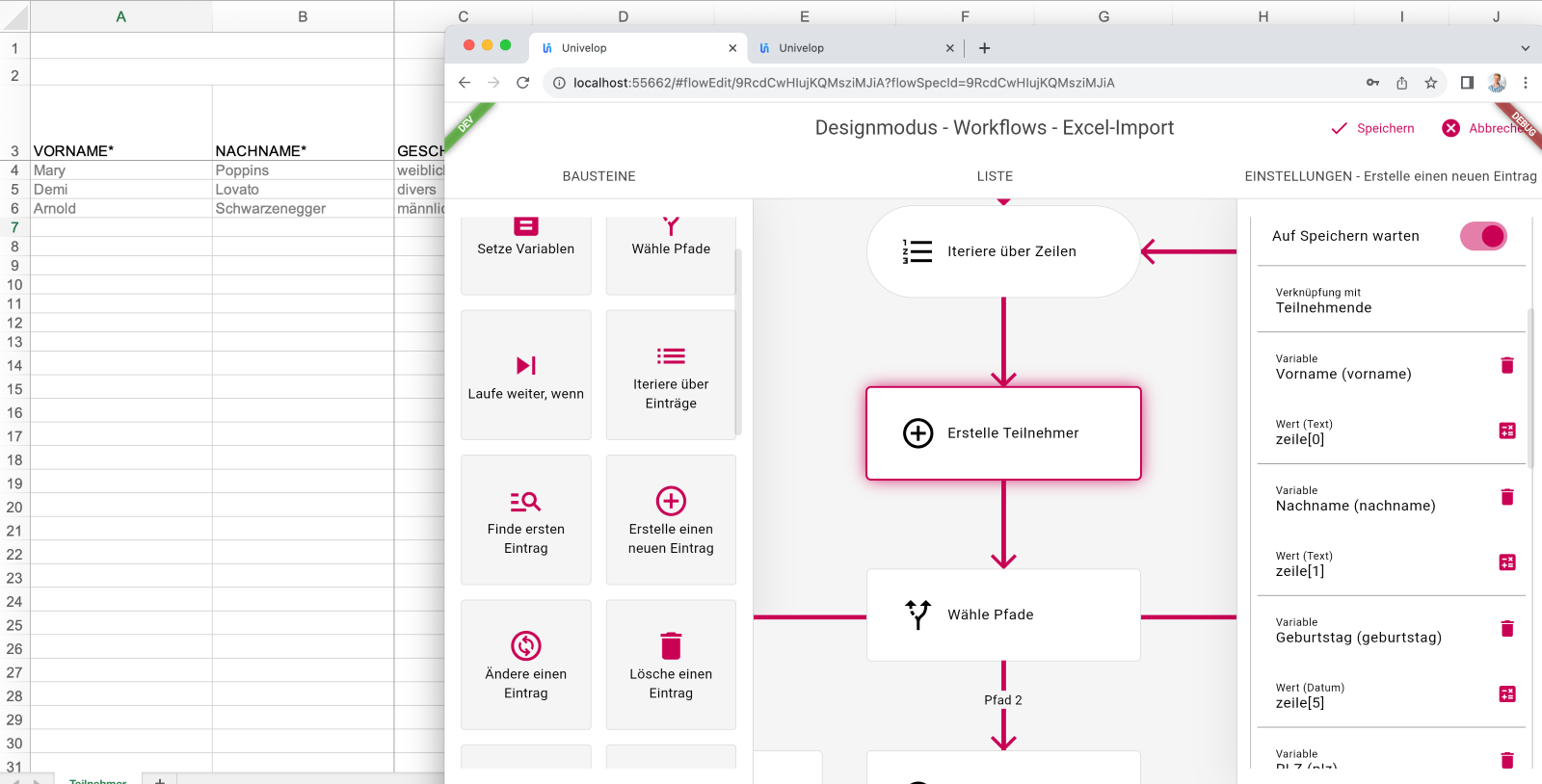Select the Ändere einen Eintrag block
The height and width of the screenshot is (784, 1542).
click(x=526, y=665)
